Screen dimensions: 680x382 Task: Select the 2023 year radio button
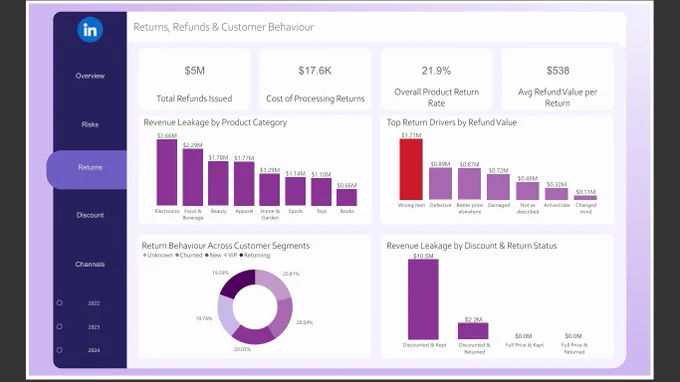point(59,326)
